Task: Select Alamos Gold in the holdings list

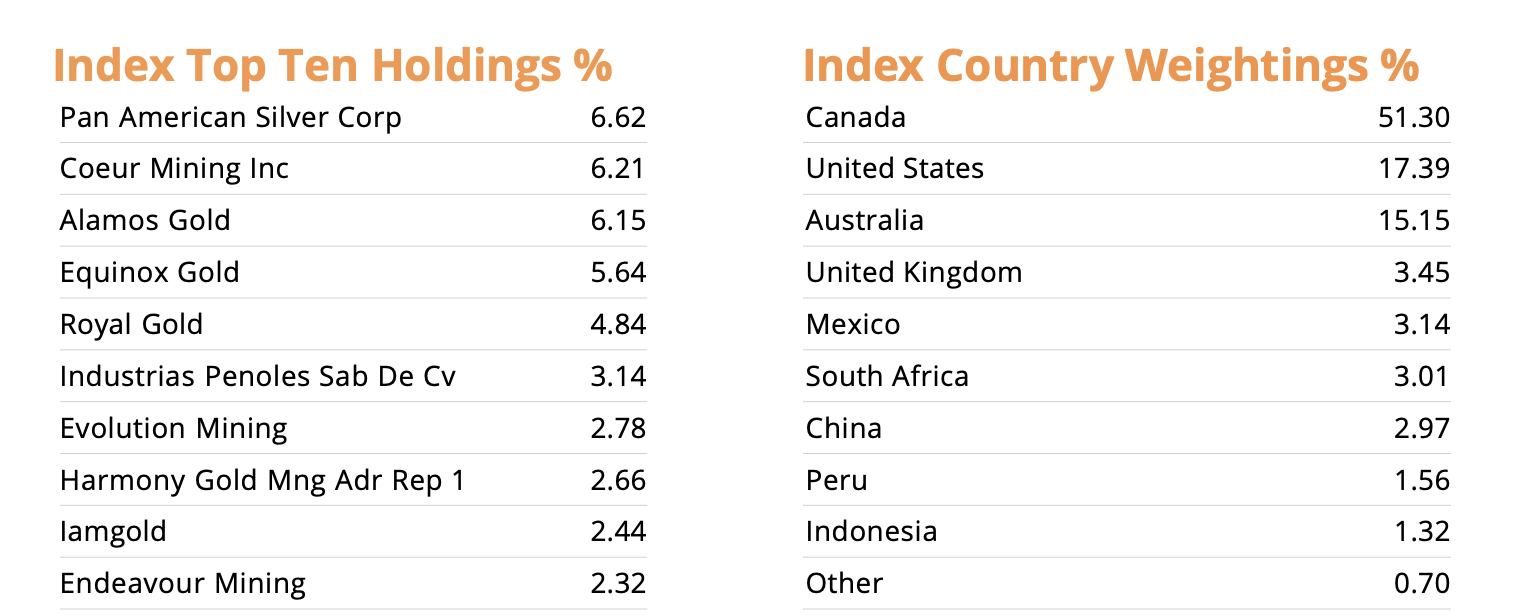Action: (x=145, y=221)
